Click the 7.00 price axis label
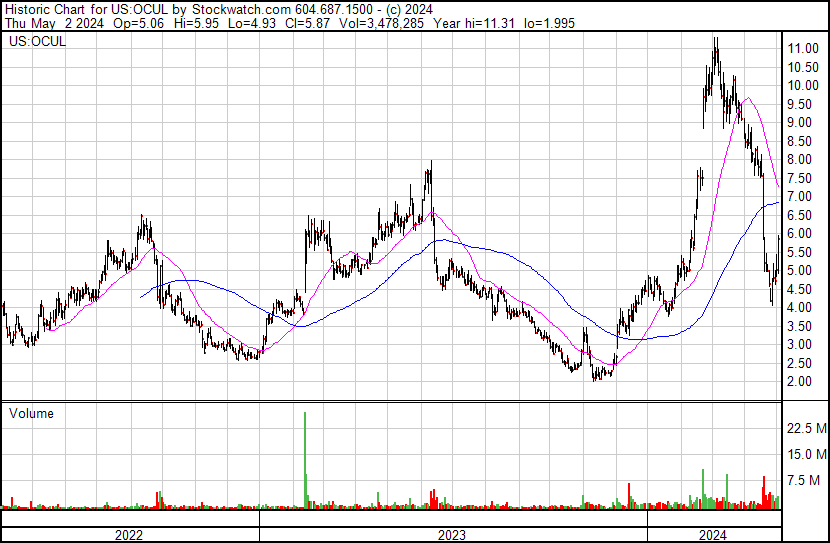 pyautogui.click(x=800, y=196)
